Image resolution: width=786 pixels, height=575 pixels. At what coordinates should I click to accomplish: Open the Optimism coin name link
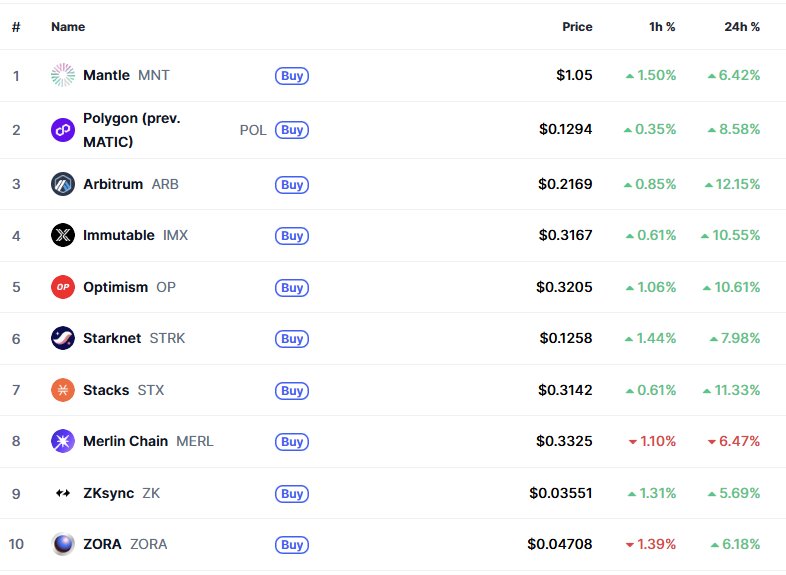[x=115, y=288]
